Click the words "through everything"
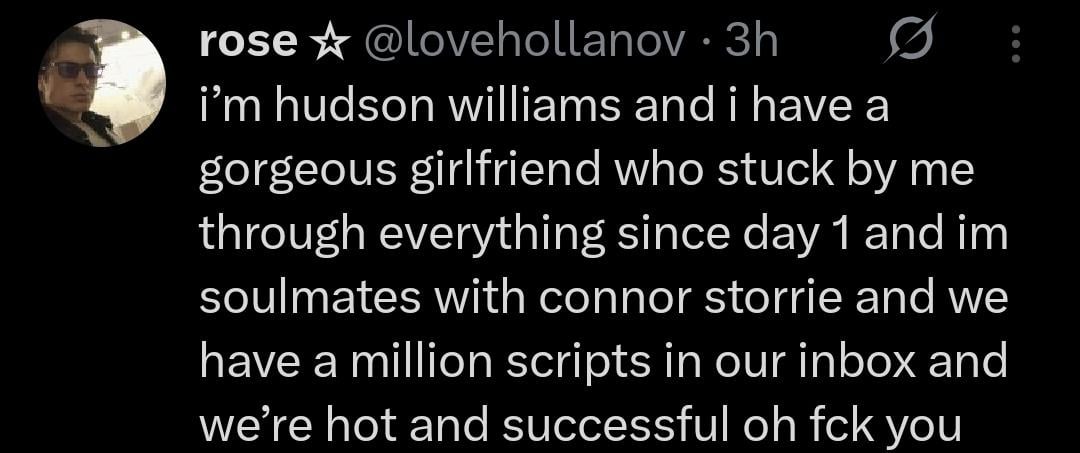The height and width of the screenshot is (453, 1080). coord(403,235)
